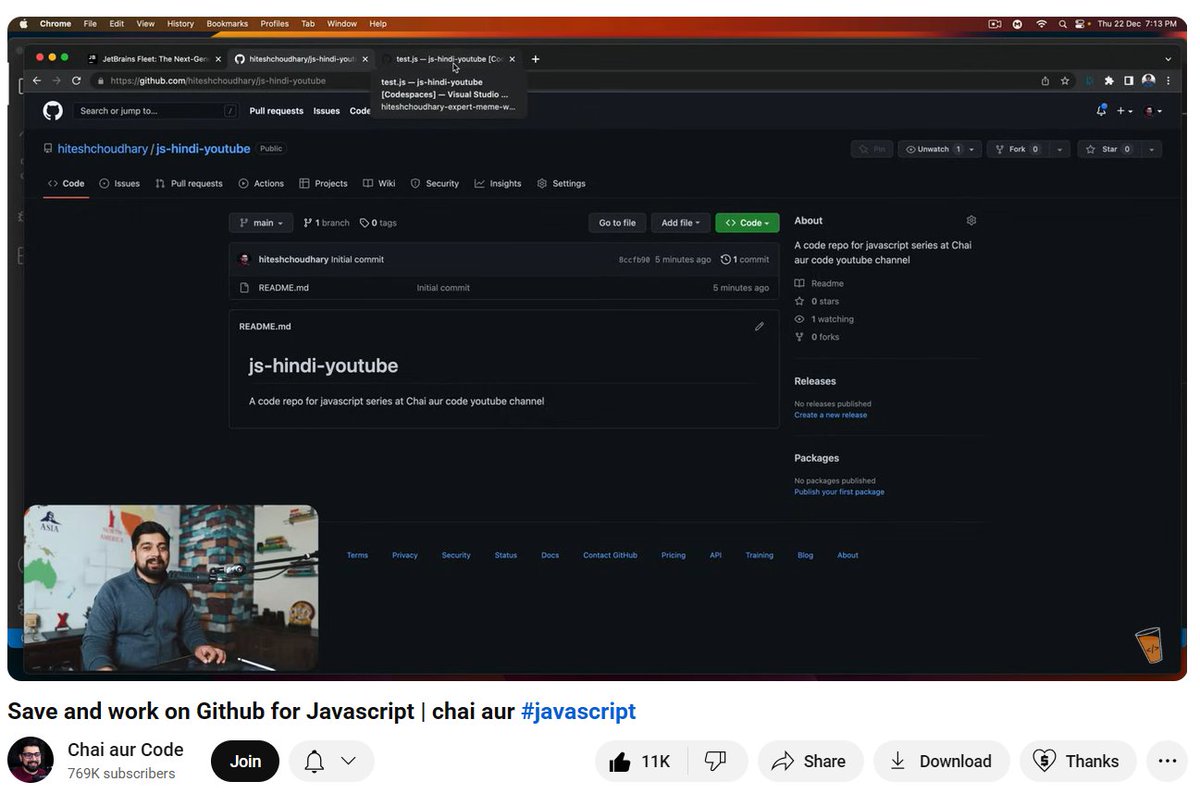1200x794 pixels.
Task: Open the GitHub user avatar menu
Action: point(1153,111)
